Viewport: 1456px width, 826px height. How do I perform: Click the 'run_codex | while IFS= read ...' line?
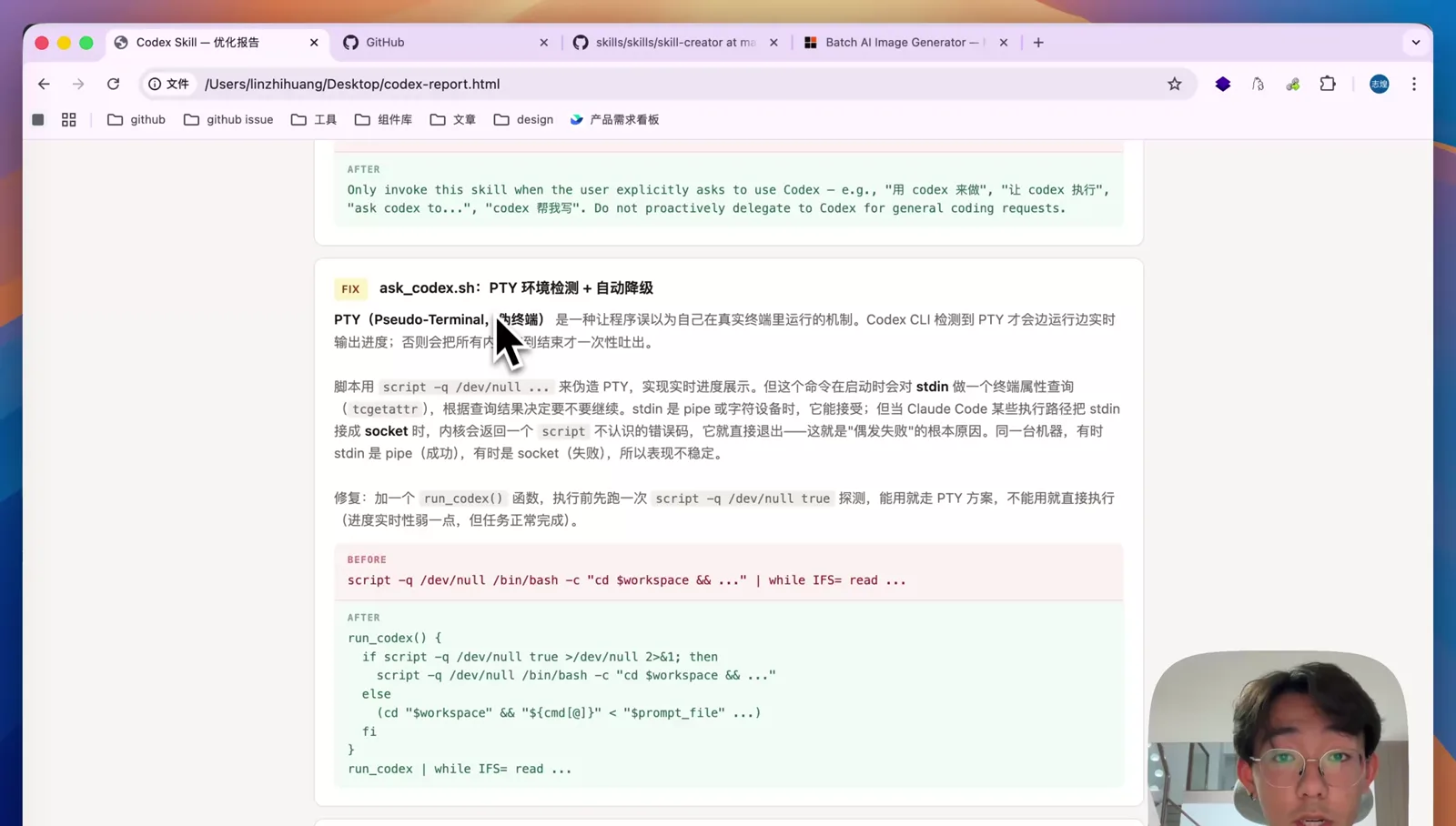click(460, 769)
